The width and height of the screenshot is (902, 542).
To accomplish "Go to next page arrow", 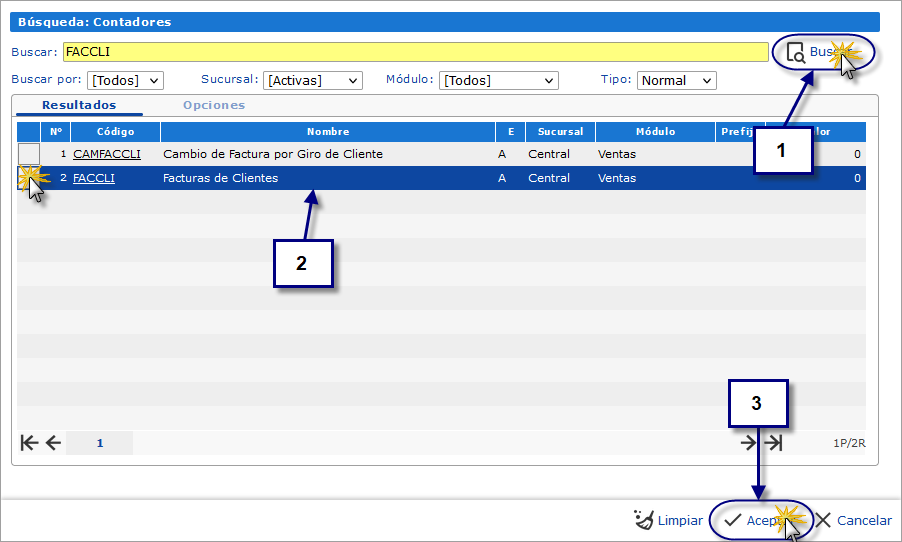I will pos(749,443).
